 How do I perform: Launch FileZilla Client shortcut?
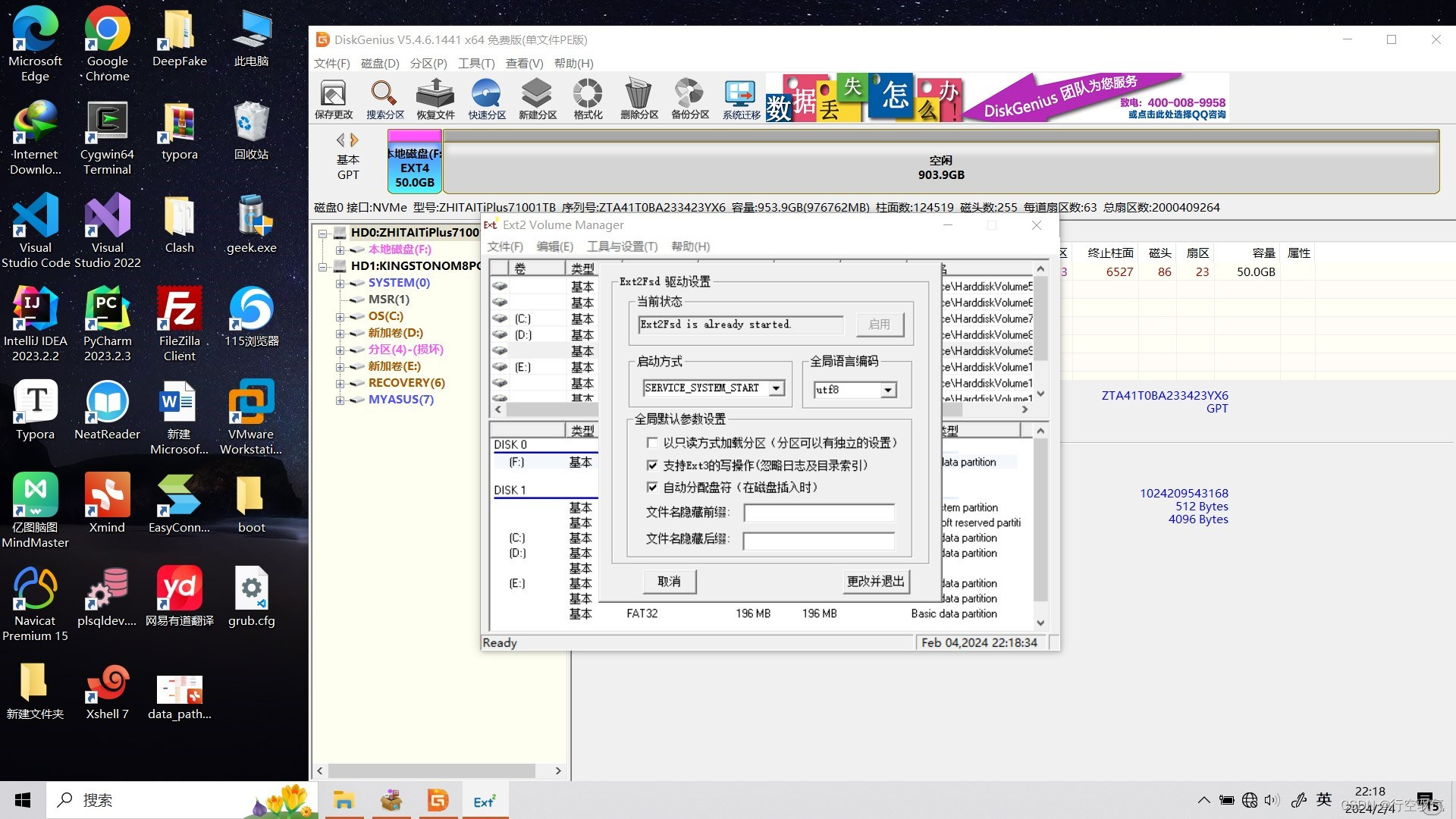click(x=179, y=325)
